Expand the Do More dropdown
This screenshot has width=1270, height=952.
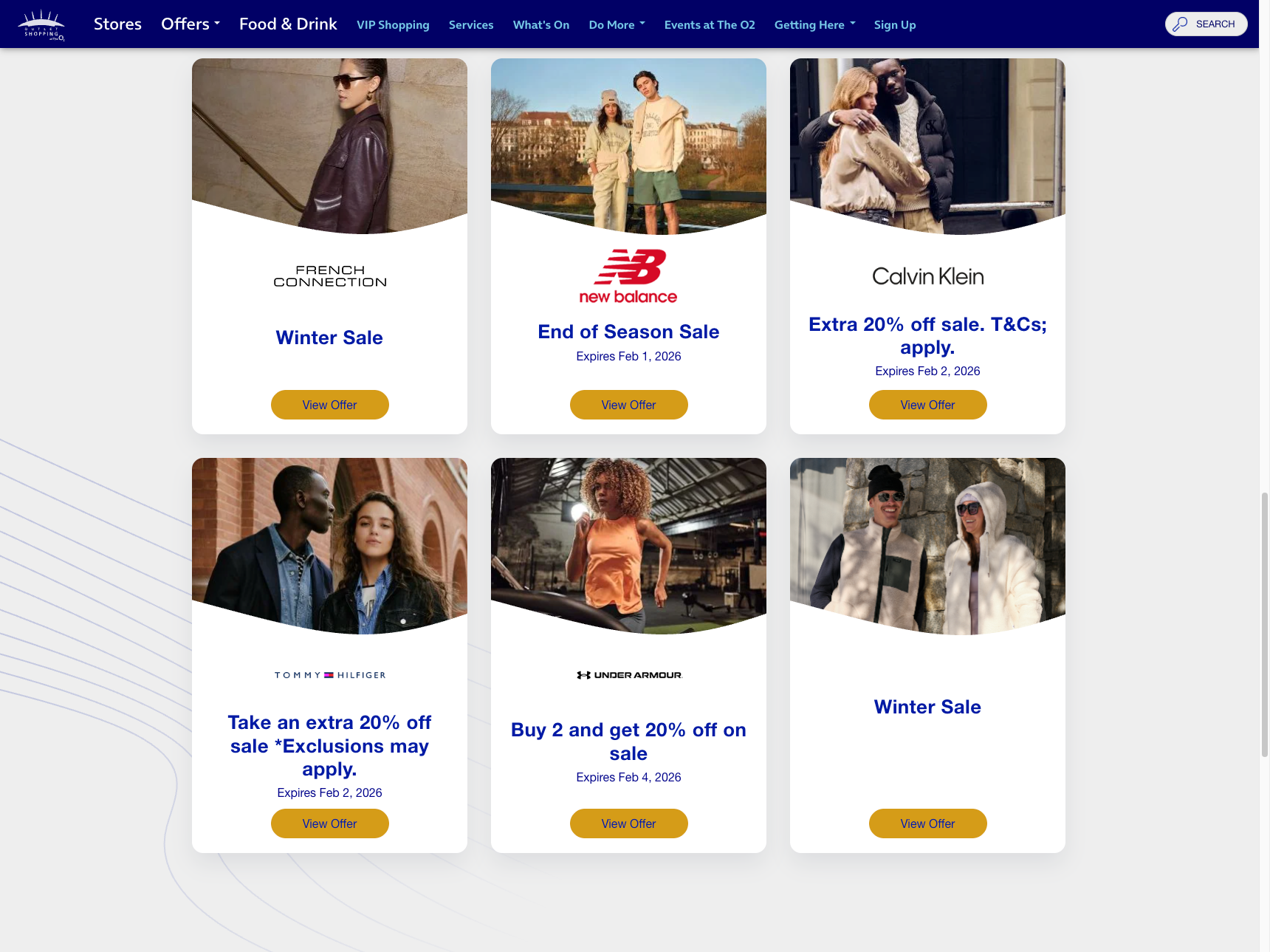point(617,24)
